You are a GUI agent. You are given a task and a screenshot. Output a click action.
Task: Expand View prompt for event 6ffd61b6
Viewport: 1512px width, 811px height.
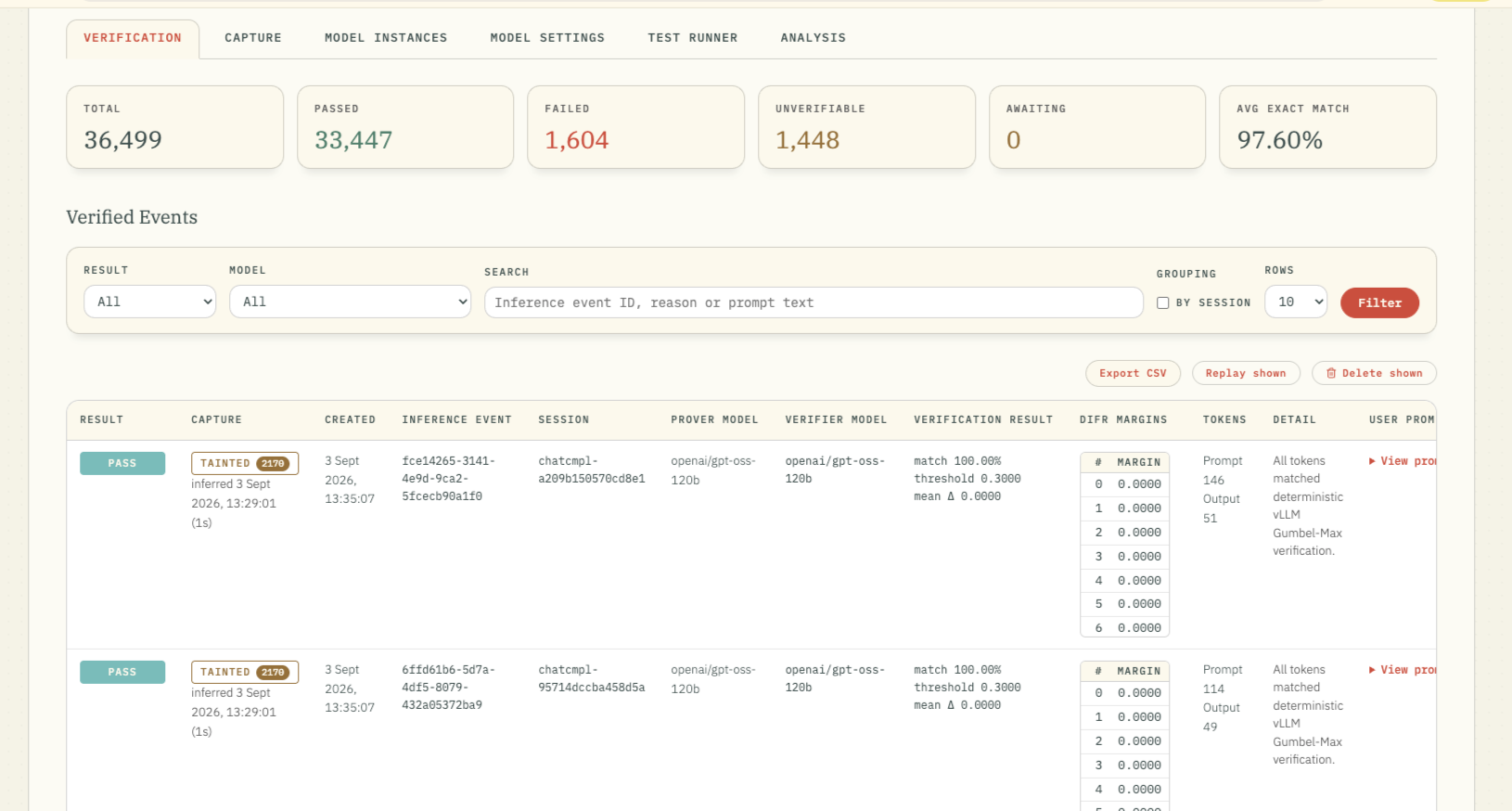pos(1403,670)
